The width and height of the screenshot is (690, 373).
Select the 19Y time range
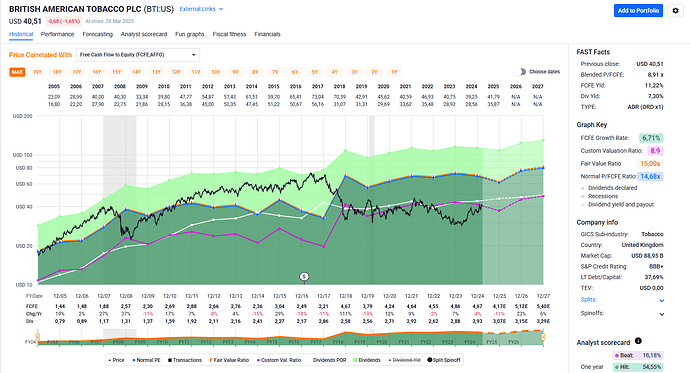[37, 72]
